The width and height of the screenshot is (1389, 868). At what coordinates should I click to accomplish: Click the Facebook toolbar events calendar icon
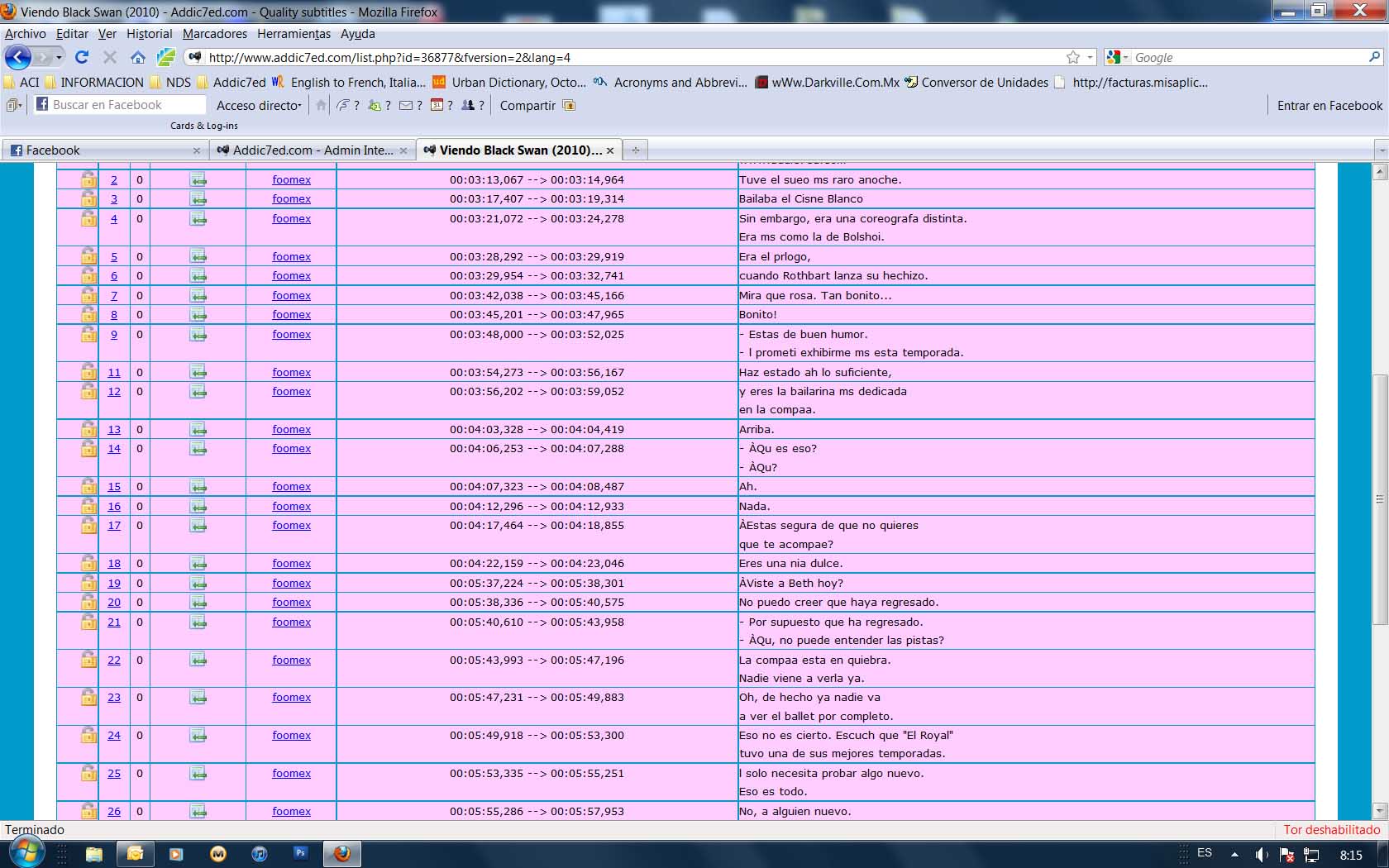437,105
